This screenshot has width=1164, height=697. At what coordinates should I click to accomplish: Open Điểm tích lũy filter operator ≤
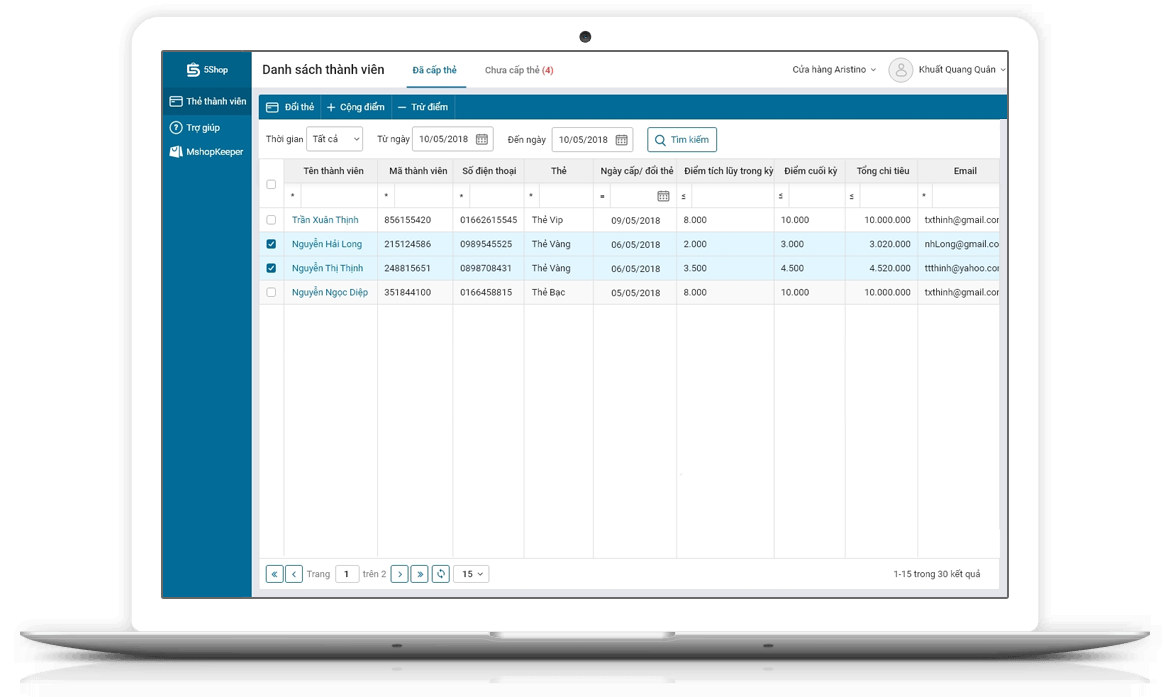pos(683,196)
